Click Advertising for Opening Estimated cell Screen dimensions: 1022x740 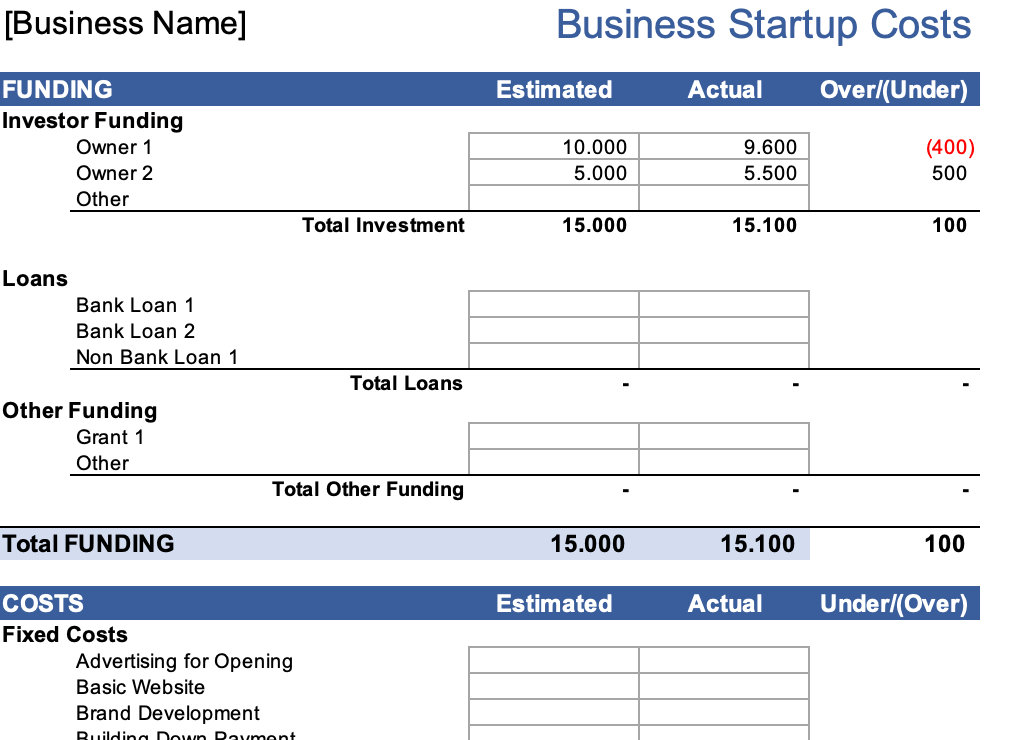click(x=553, y=661)
